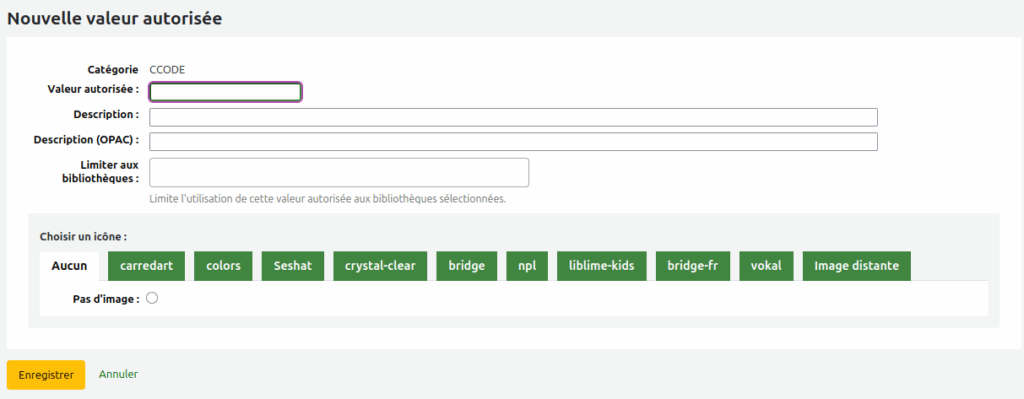Click the Description (OPAC) input field

pyautogui.click(x=513, y=142)
